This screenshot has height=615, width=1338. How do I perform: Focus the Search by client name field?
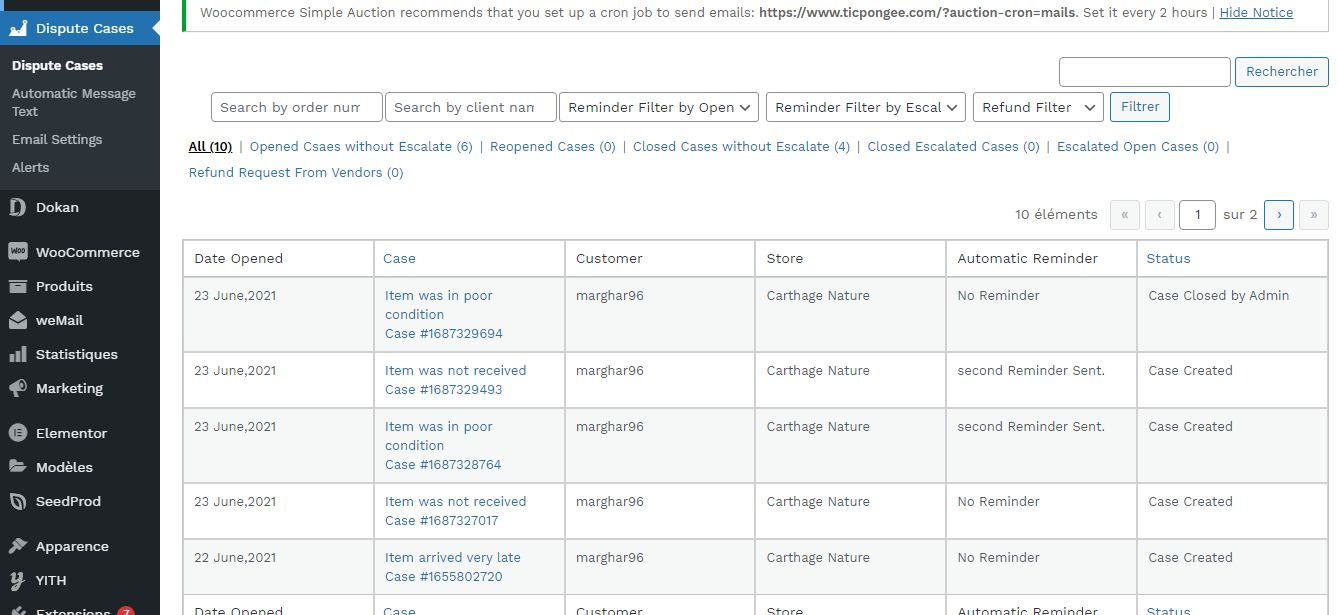coord(471,107)
